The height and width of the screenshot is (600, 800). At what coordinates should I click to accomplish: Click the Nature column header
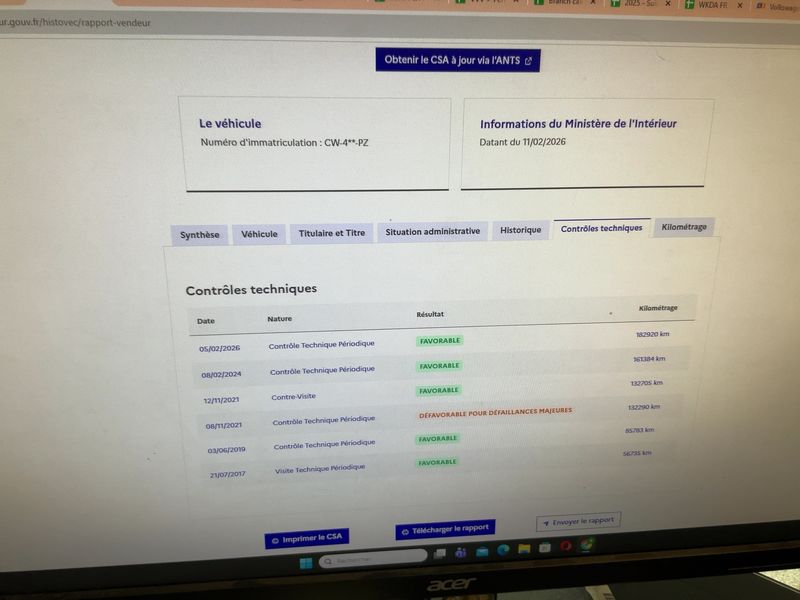click(x=280, y=319)
